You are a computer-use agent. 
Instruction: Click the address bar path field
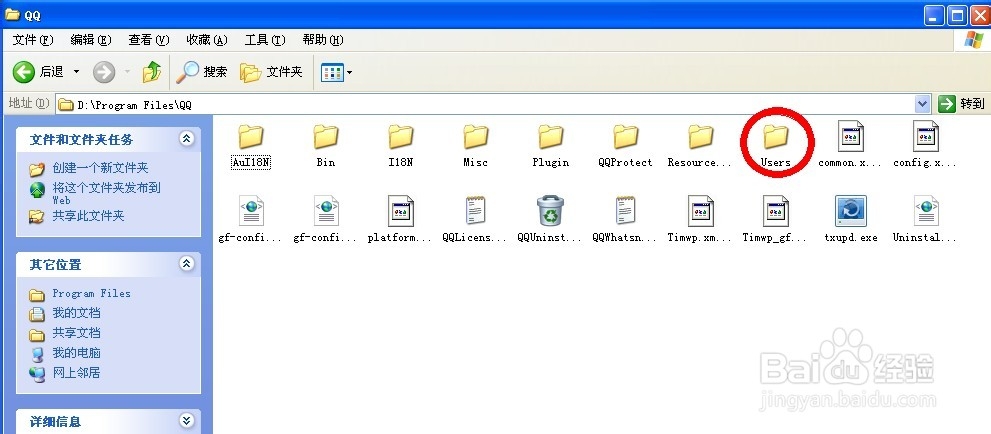[x=485, y=104]
